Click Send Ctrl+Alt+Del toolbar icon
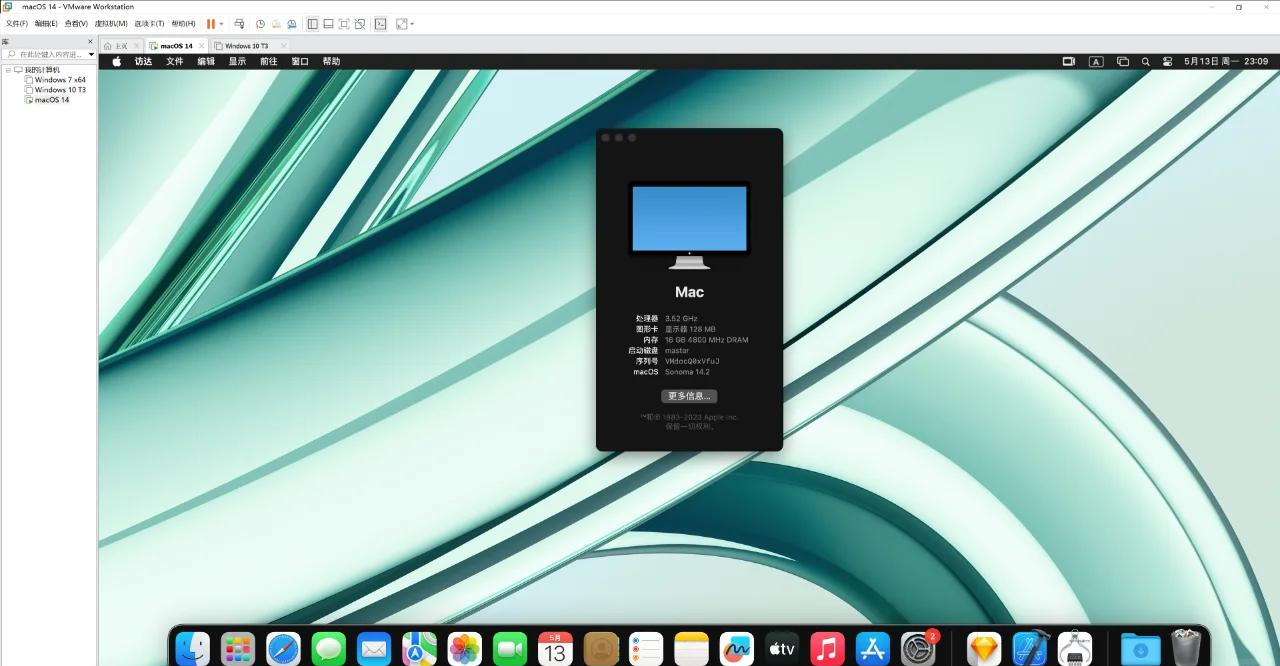The width and height of the screenshot is (1280, 666). point(240,23)
